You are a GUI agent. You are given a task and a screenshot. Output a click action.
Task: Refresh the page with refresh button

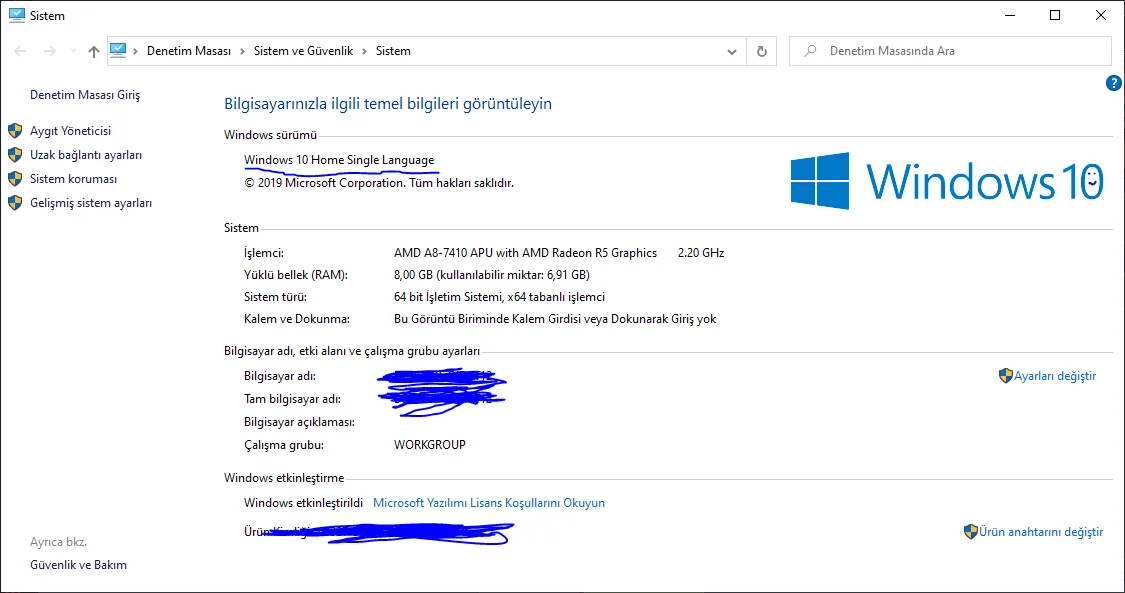762,52
